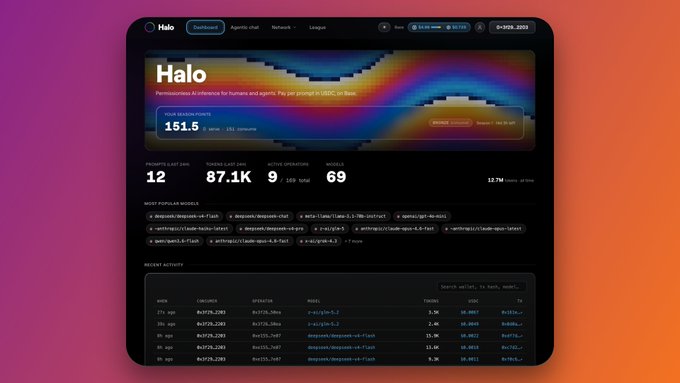Click the 12.7M tokens all time text
This screenshot has width=680, height=383.
coord(511,180)
